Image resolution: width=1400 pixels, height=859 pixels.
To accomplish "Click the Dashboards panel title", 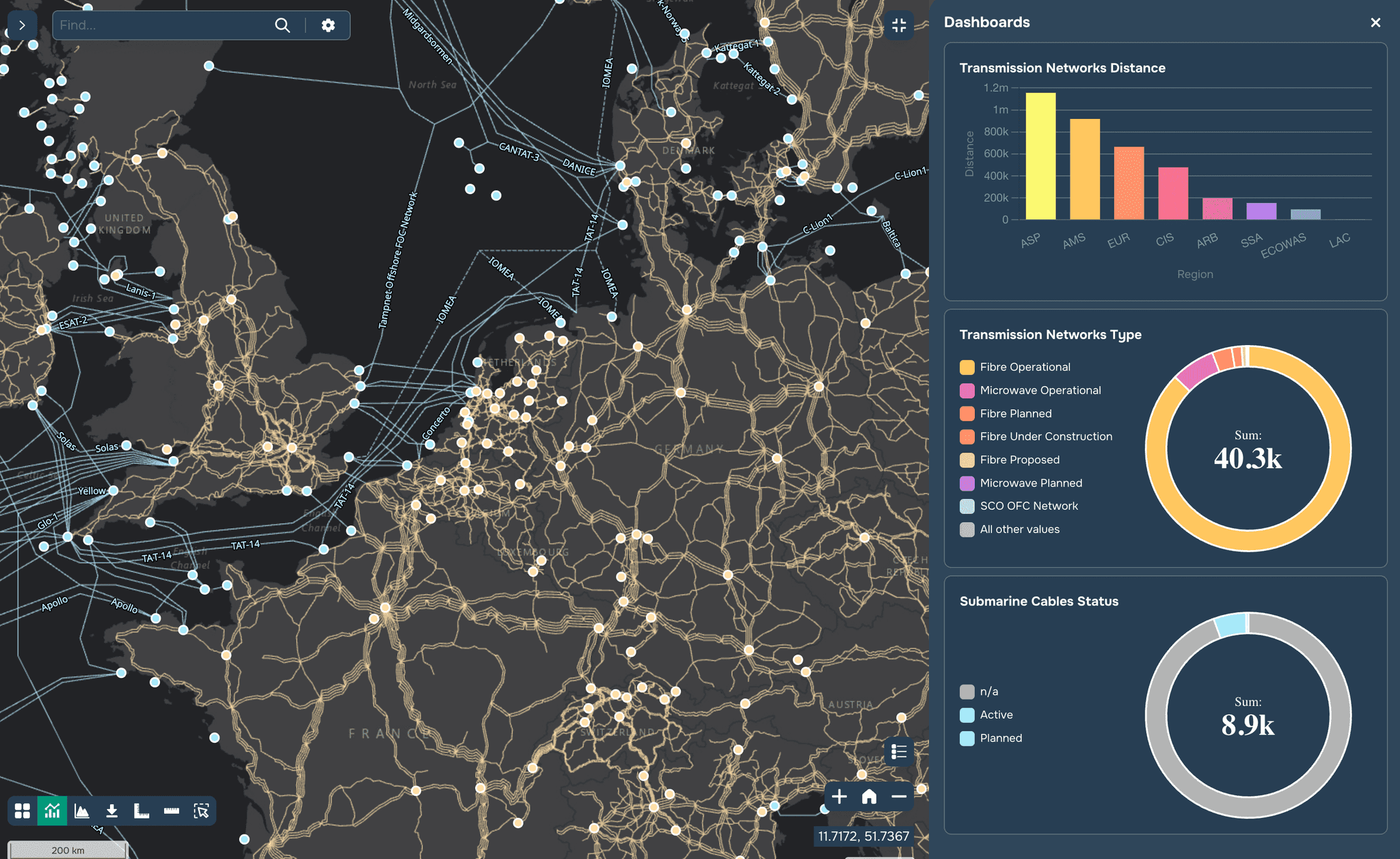I will click(986, 22).
